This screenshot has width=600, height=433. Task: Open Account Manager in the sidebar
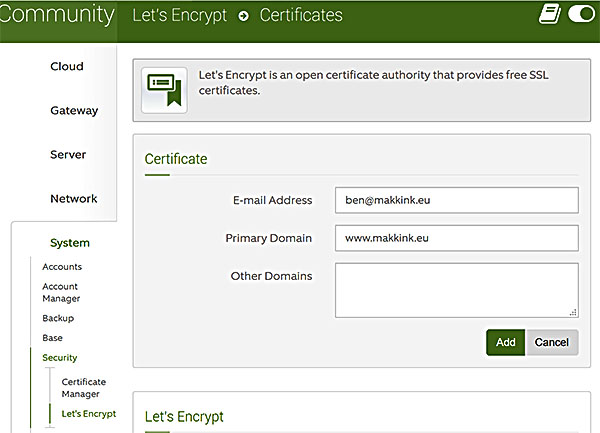click(x=61, y=292)
